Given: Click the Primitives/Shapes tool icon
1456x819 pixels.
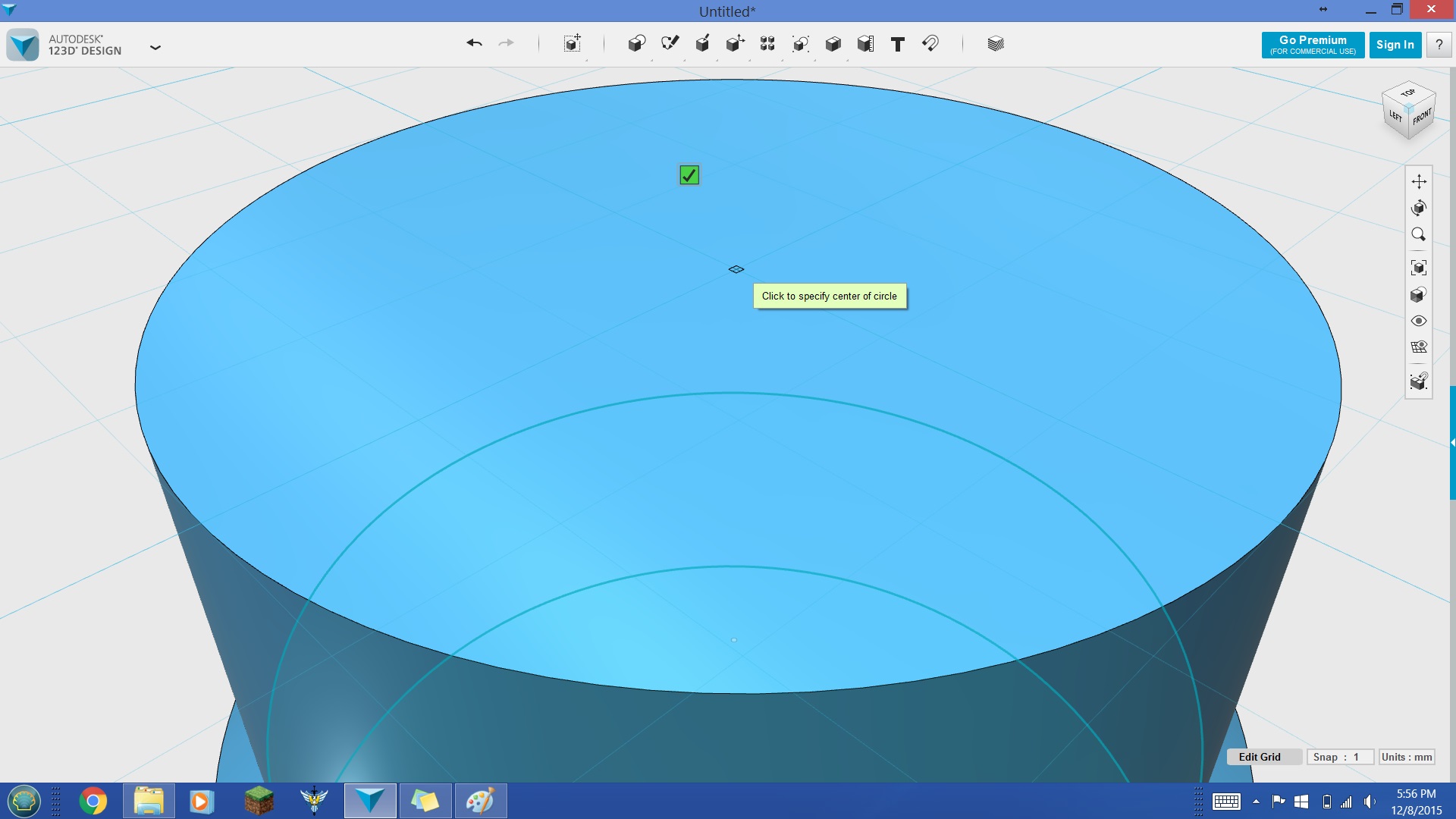Looking at the screenshot, I should 637,44.
